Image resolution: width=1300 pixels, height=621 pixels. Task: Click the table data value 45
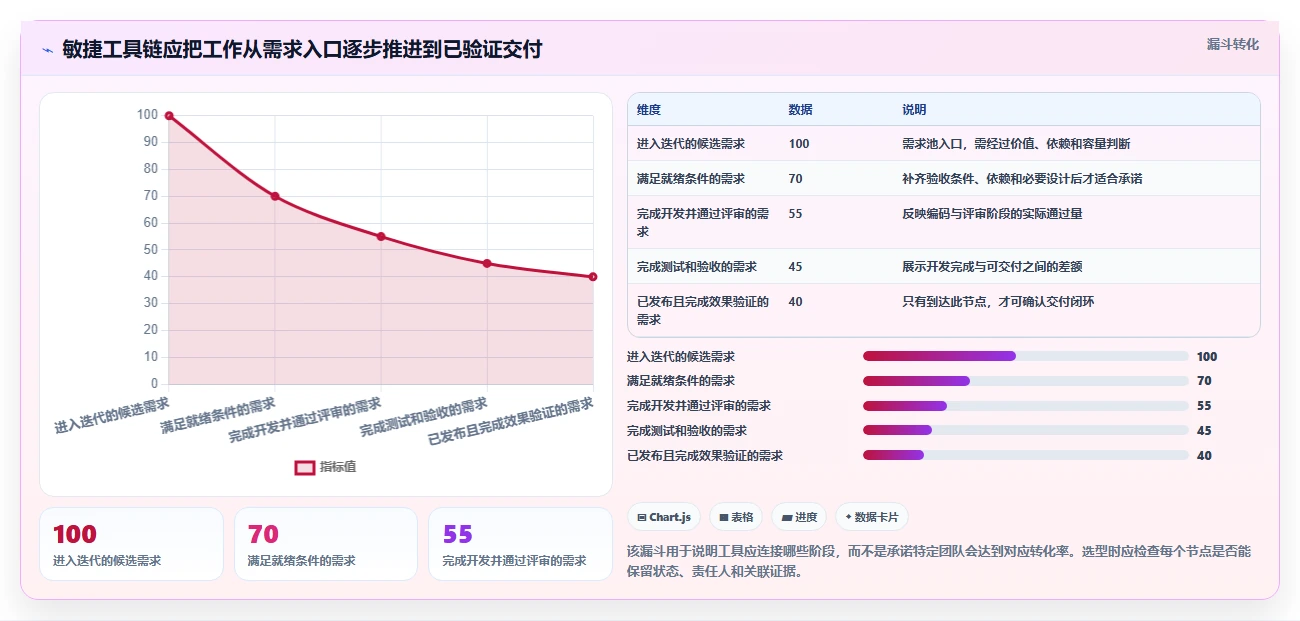(795, 267)
